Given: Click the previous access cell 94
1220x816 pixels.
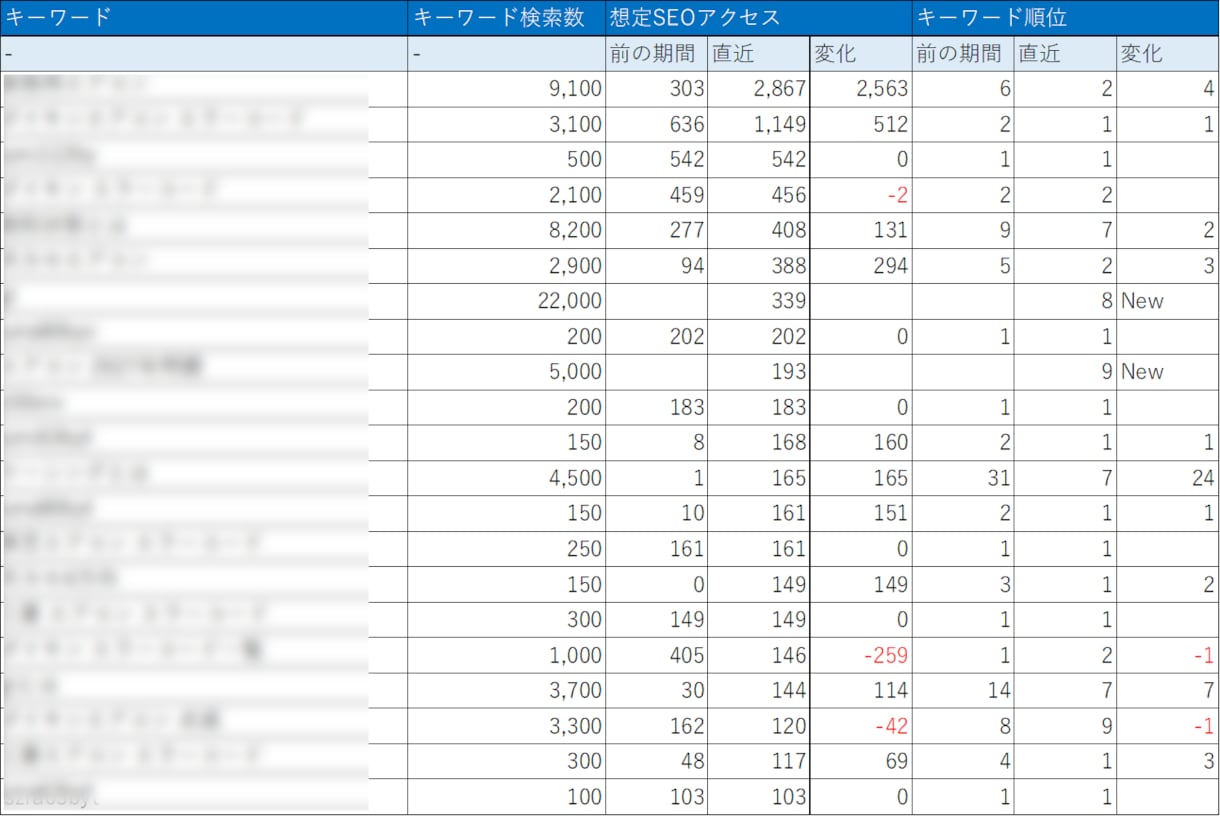Looking at the screenshot, I should [x=657, y=266].
